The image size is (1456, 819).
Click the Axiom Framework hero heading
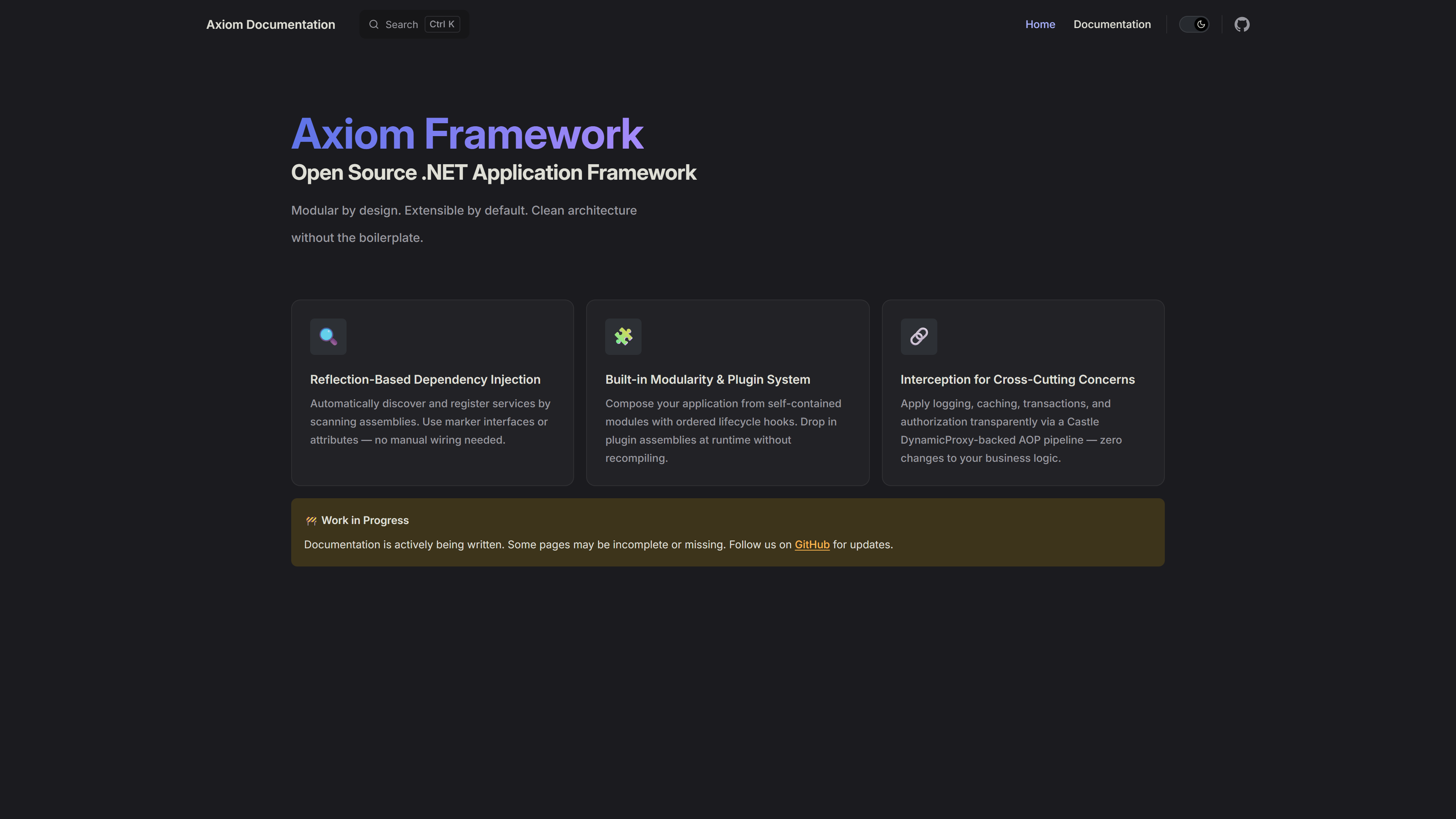(467, 134)
